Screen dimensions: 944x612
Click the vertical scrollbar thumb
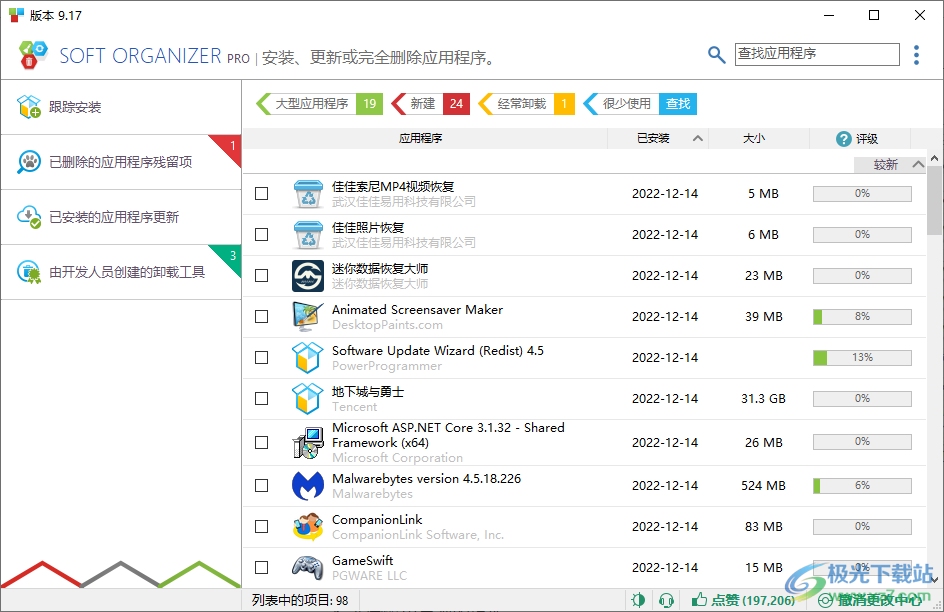[934, 201]
